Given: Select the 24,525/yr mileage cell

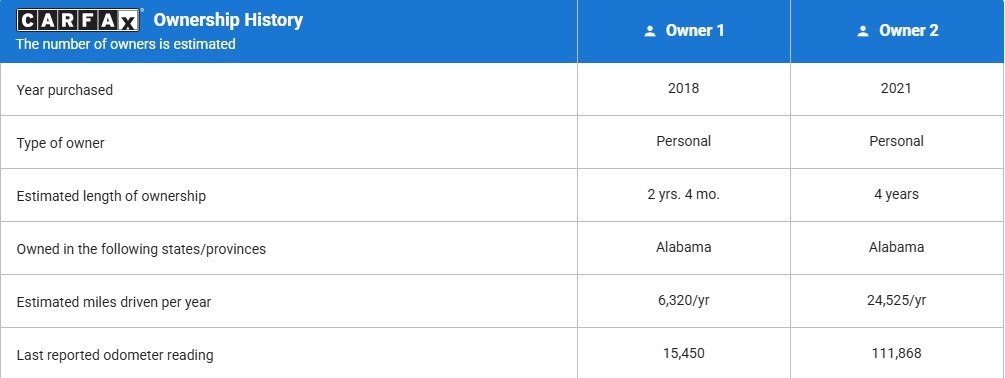Looking at the screenshot, I should pyautogui.click(x=897, y=300).
